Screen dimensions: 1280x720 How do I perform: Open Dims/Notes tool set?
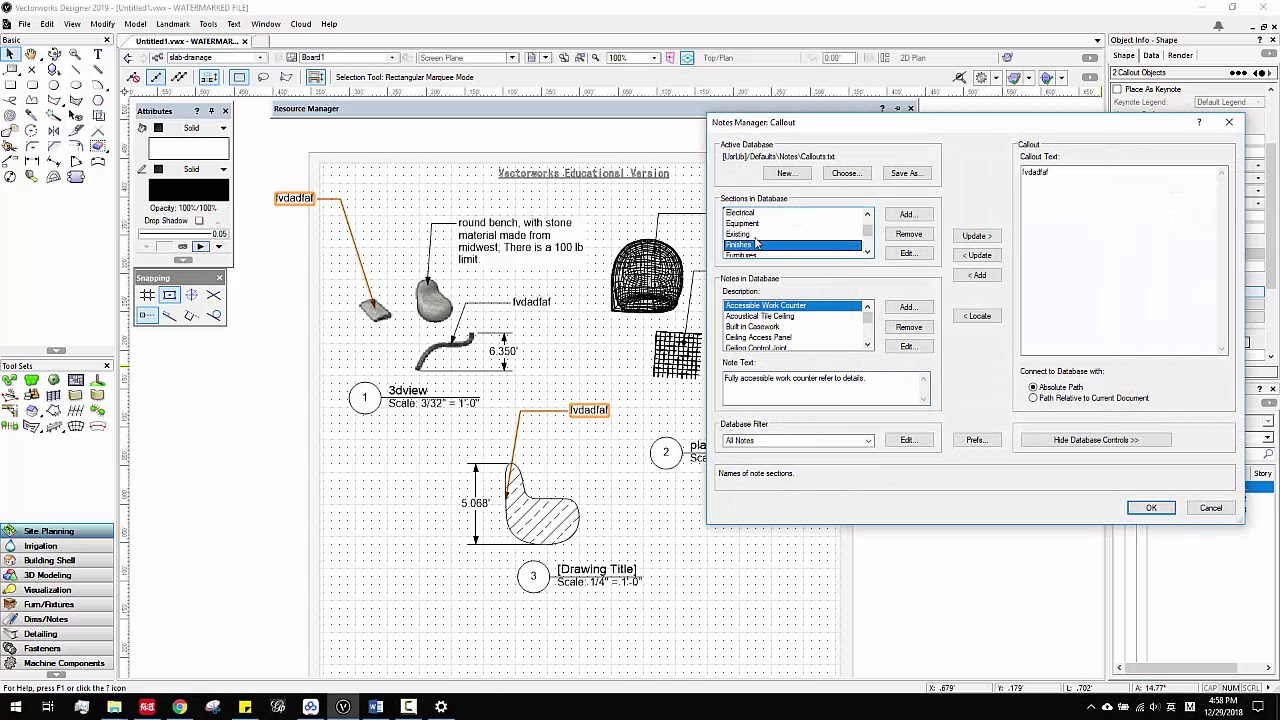57,619
